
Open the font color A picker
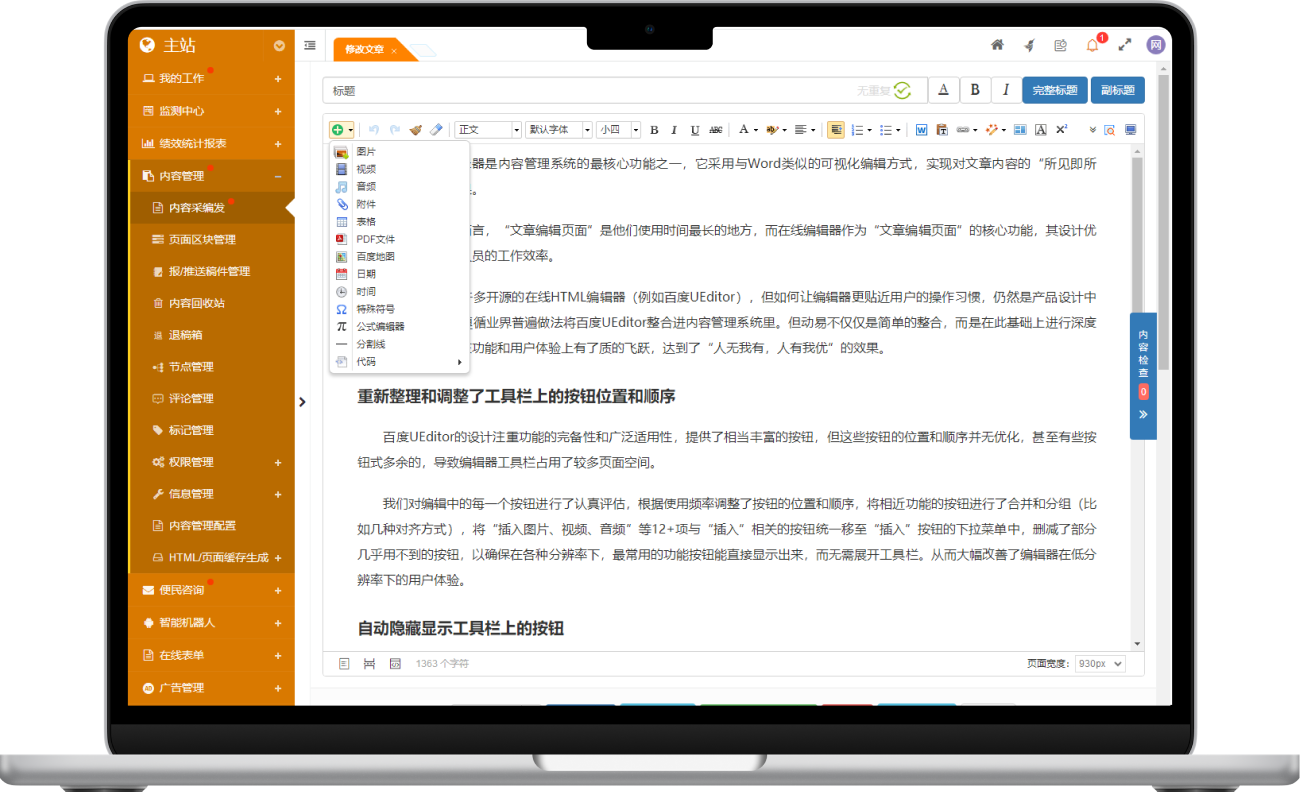743,130
